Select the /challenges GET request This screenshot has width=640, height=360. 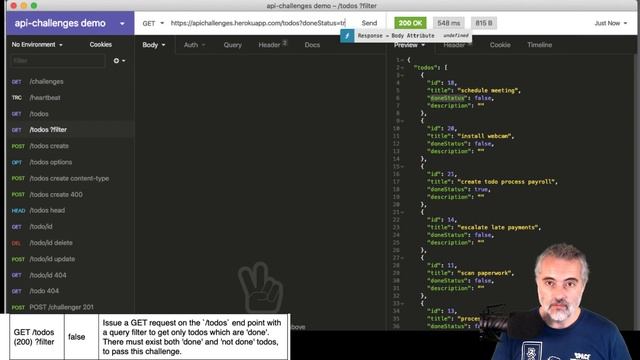(x=70, y=82)
